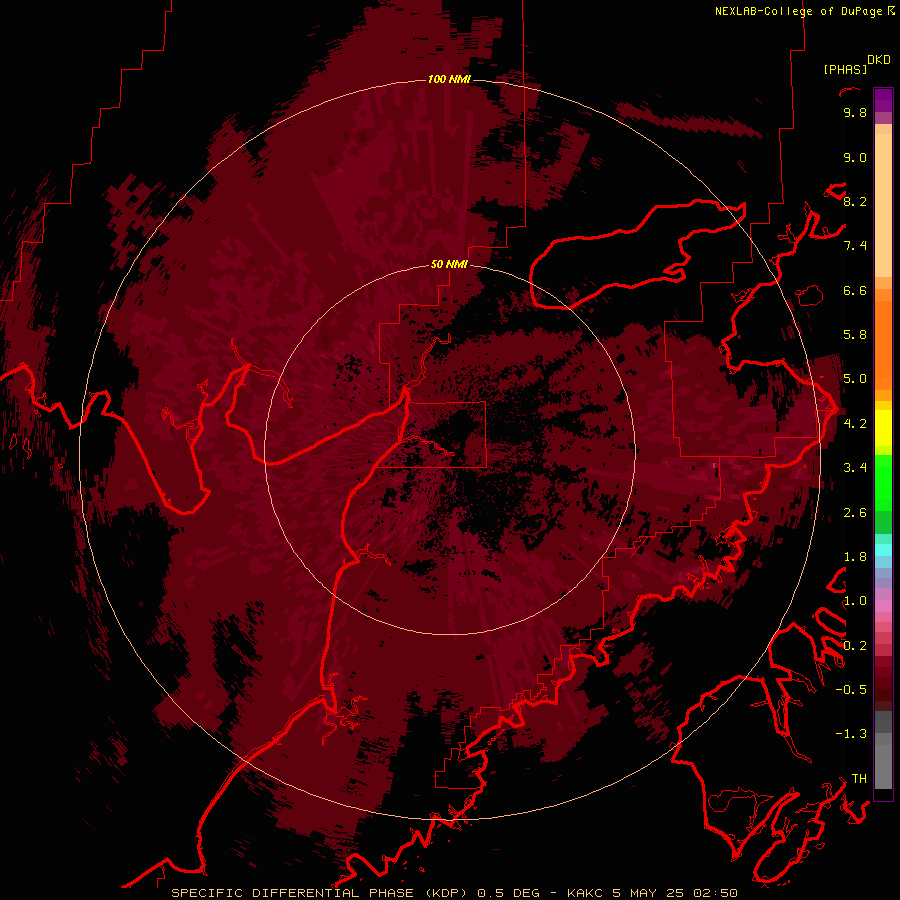Click the KDP 0.5 DEG KAKC product caption
The width and height of the screenshot is (900, 900).
point(455,893)
